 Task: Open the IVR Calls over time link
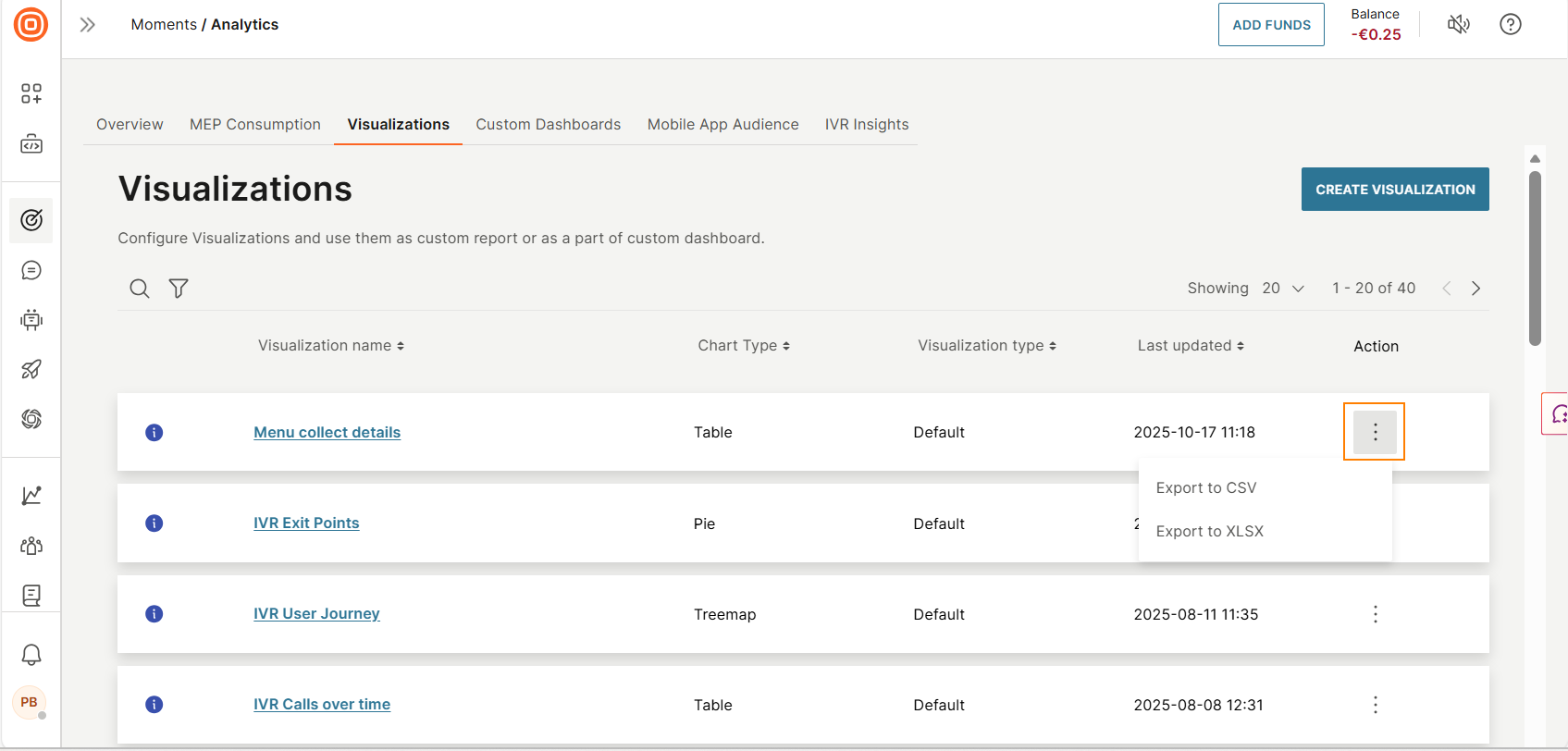322,704
